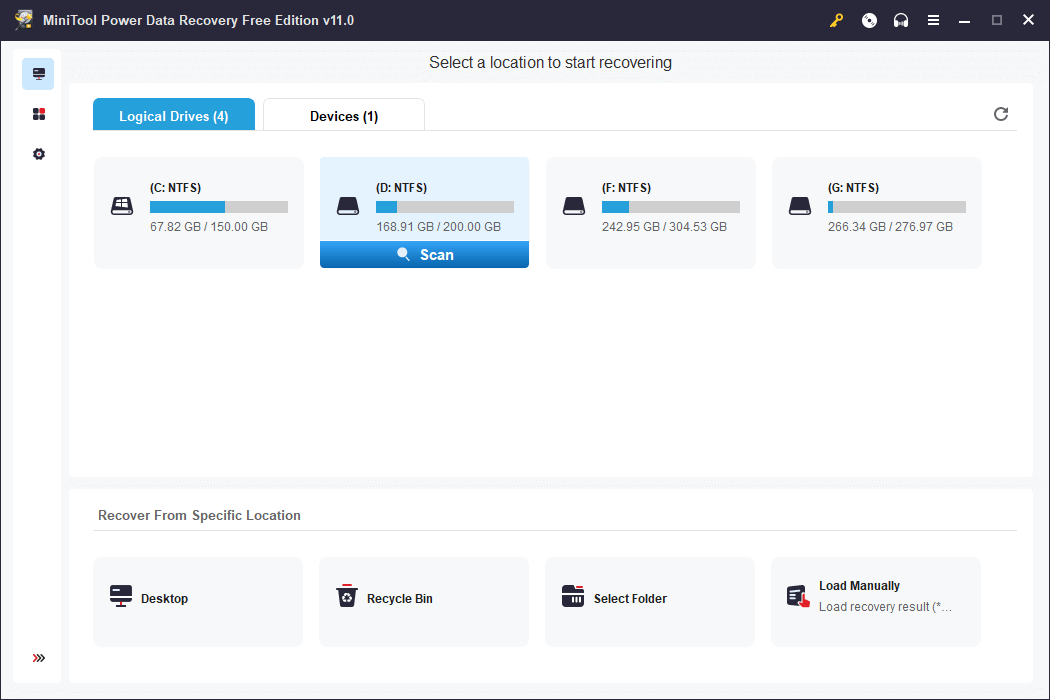Image resolution: width=1050 pixels, height=700 pixels.
Task: Click the MiniTool logo in title bar
Action: [23, 19]
